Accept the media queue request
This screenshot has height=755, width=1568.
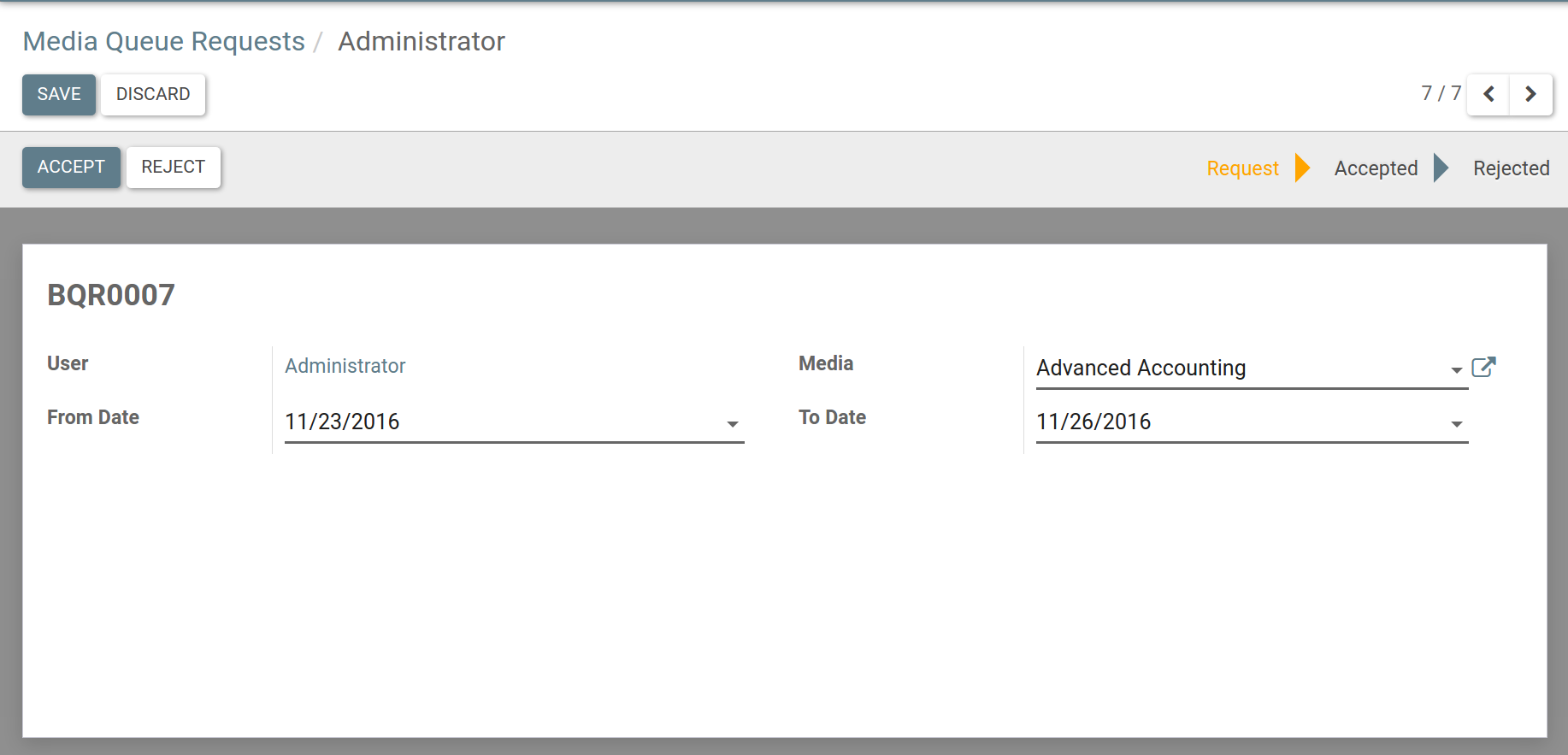pos(71,167)
